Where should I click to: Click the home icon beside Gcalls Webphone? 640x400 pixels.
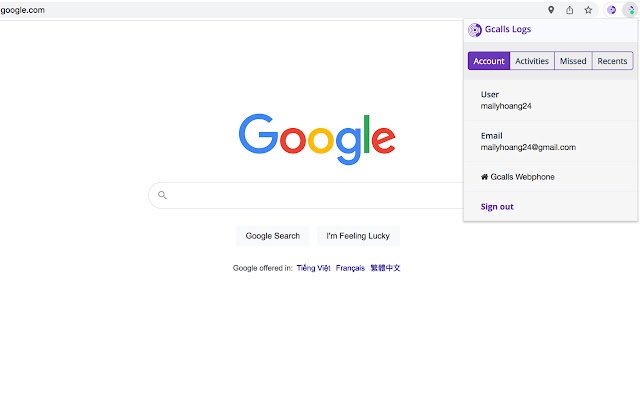pyautogui.click(x=484, y=177)
